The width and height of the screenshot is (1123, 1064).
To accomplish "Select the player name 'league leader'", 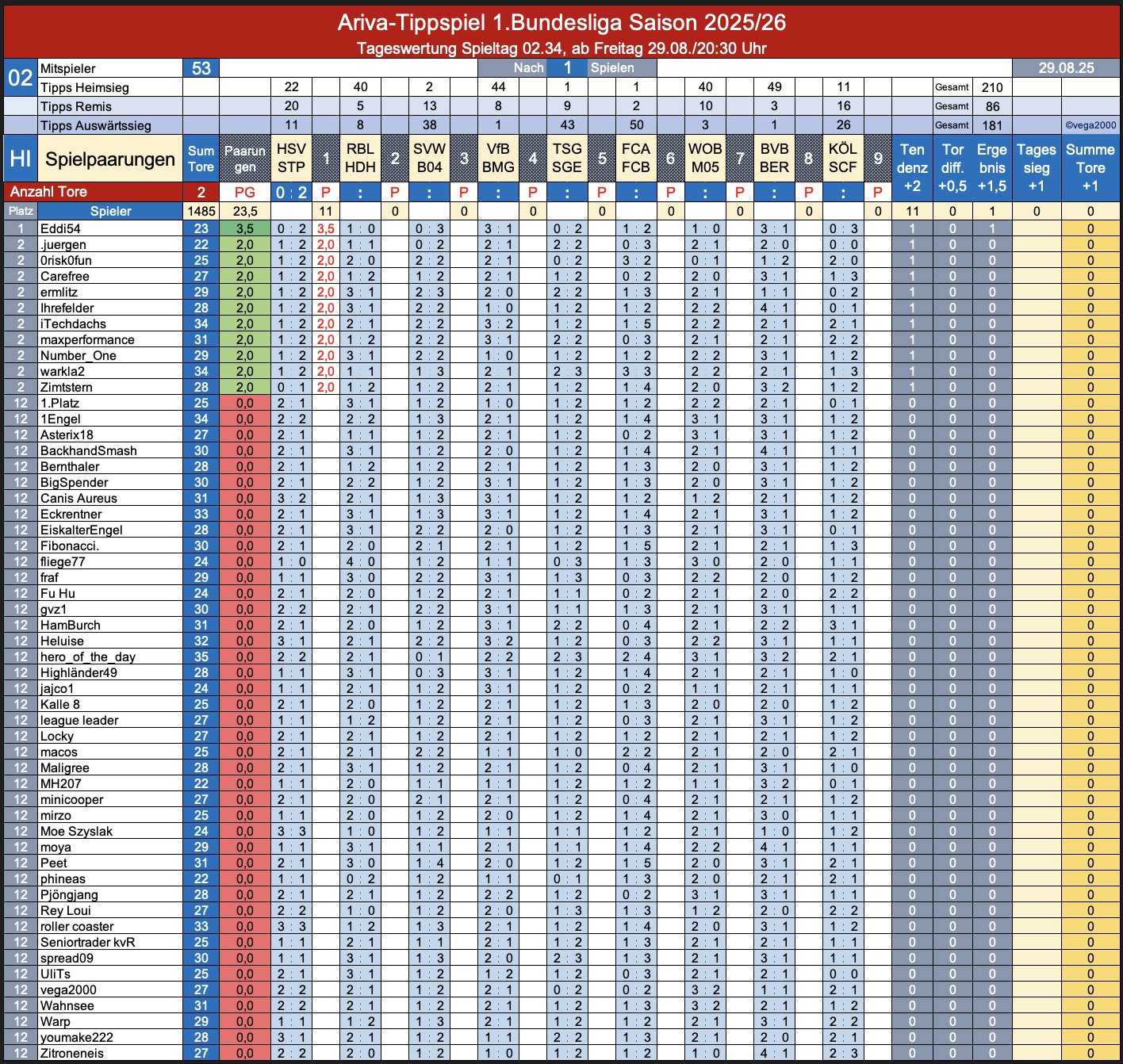I will coord(79,720).
